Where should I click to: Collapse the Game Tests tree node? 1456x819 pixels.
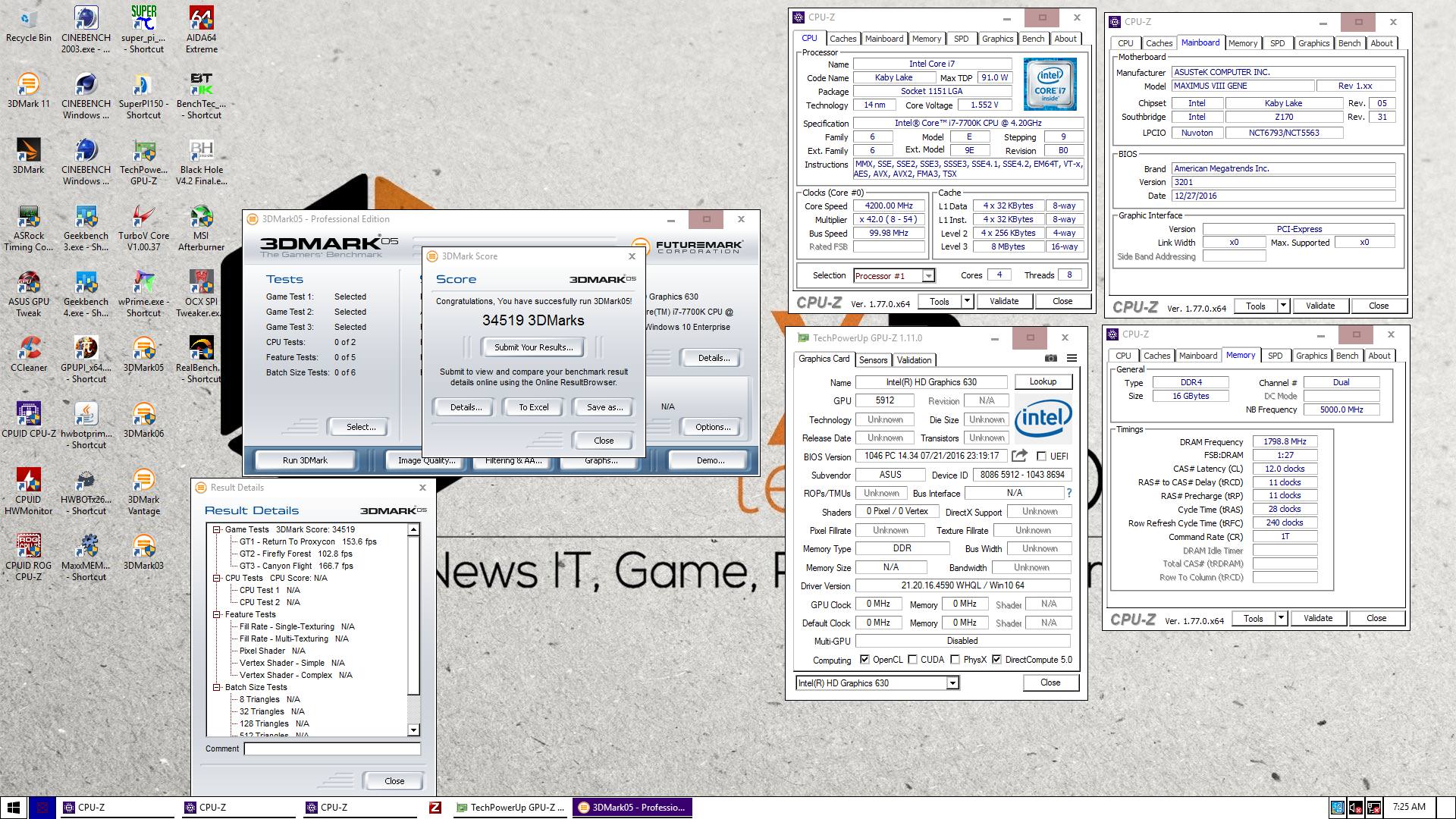pos(216,530)
